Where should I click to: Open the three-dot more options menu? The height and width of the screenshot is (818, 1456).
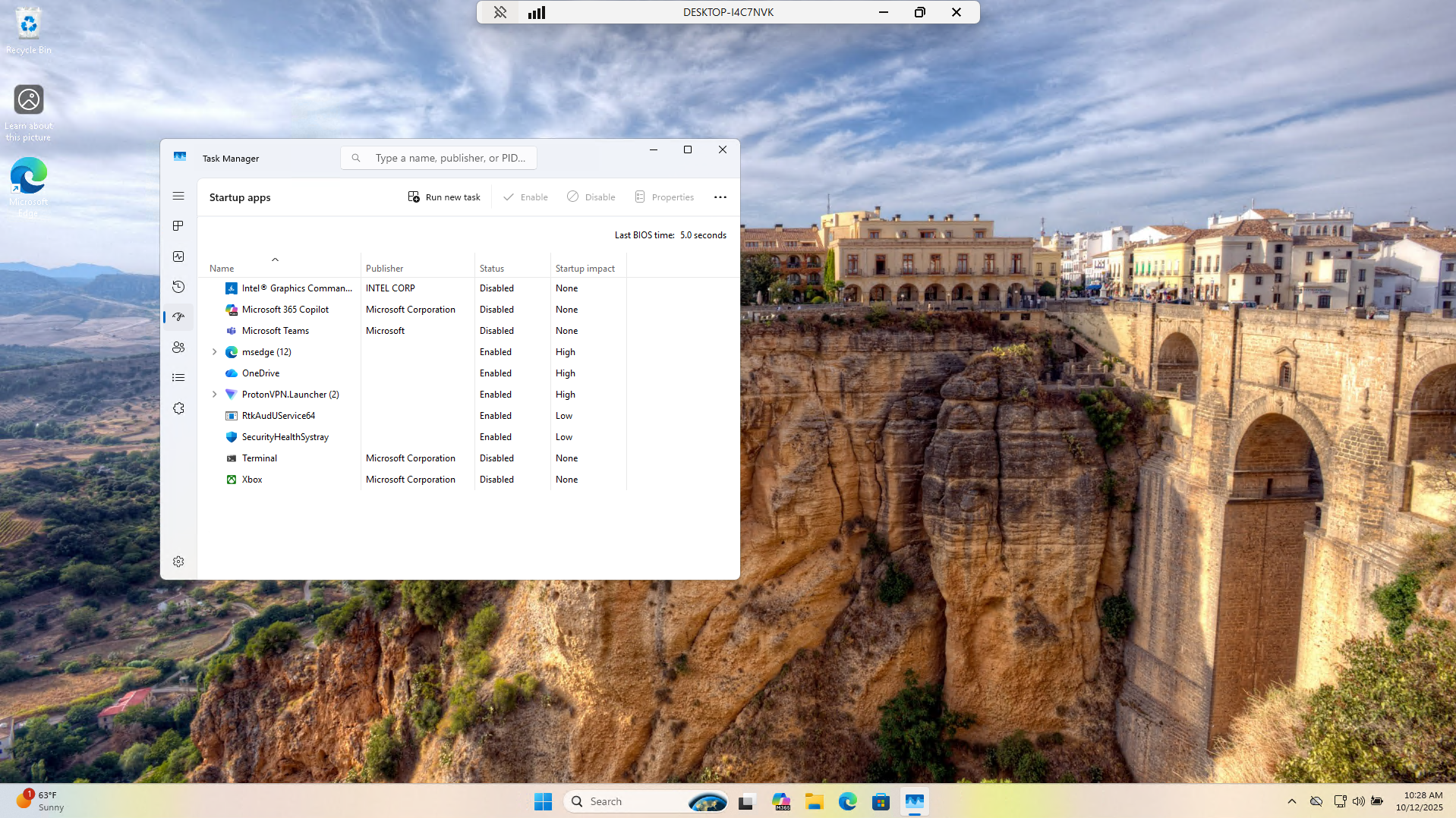pyautogui.click(x=720, y=197)
